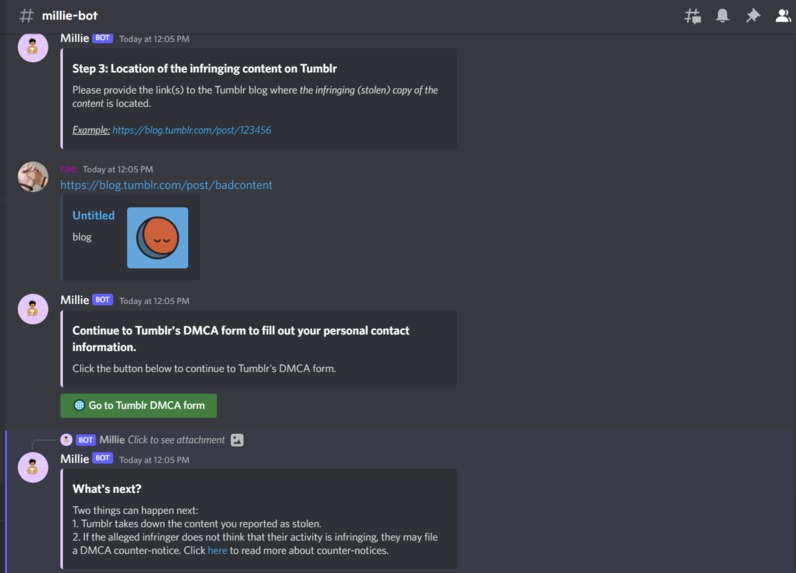This screenshot has width=796, height=573.
Task: Open rae's user avatar
Action: pyautogui.click(x=33, y=177)
